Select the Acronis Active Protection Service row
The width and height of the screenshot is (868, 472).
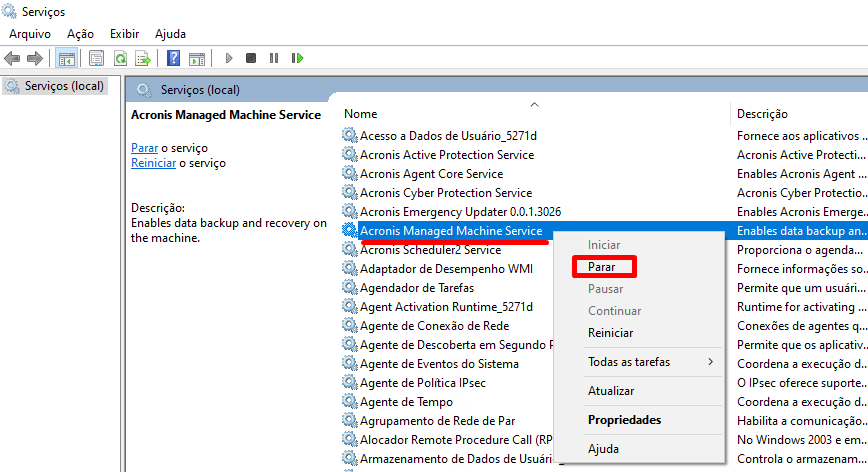[x=446, y=155]
